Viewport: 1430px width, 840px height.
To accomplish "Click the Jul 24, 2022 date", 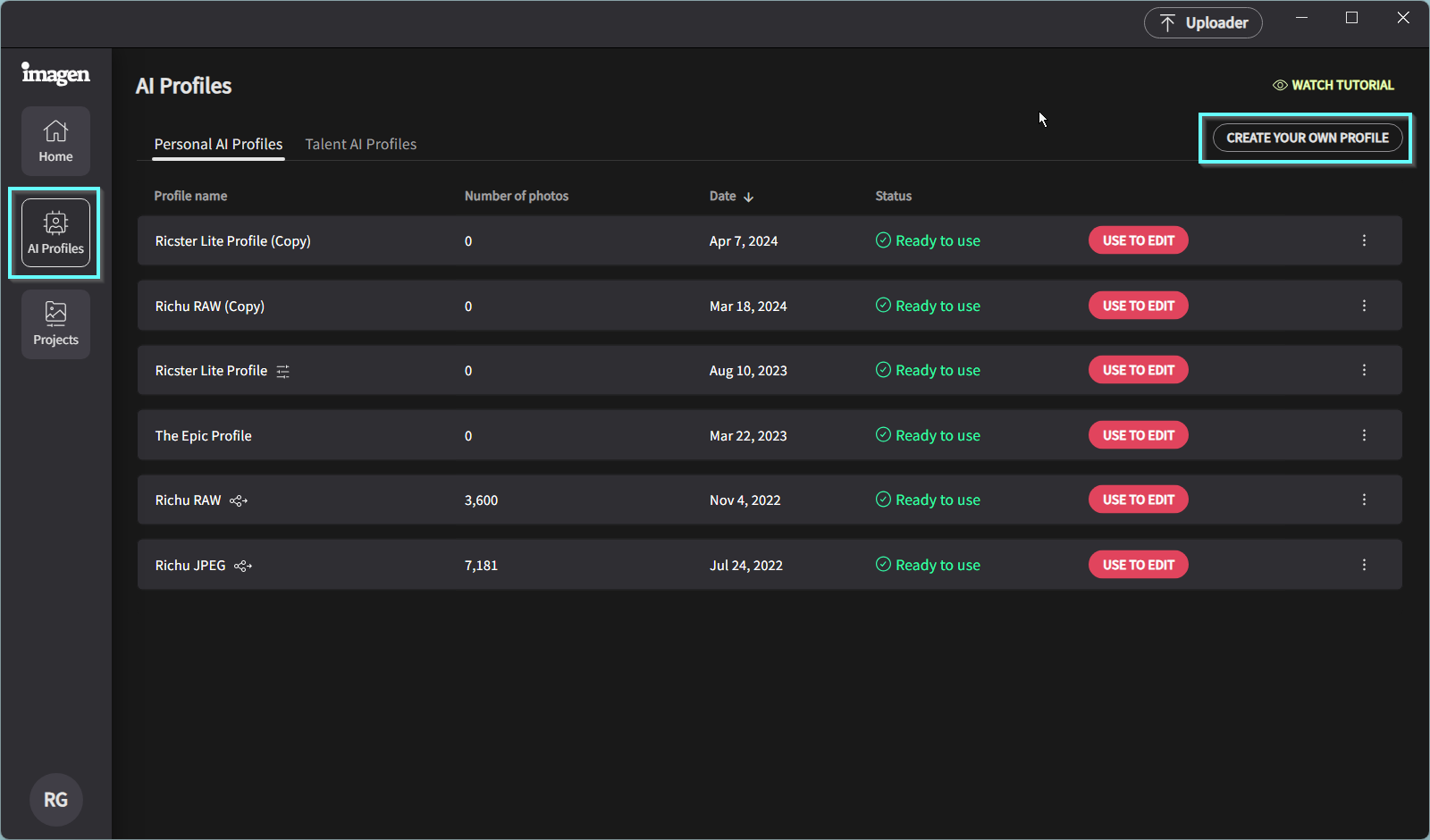I will click(746, 566).
